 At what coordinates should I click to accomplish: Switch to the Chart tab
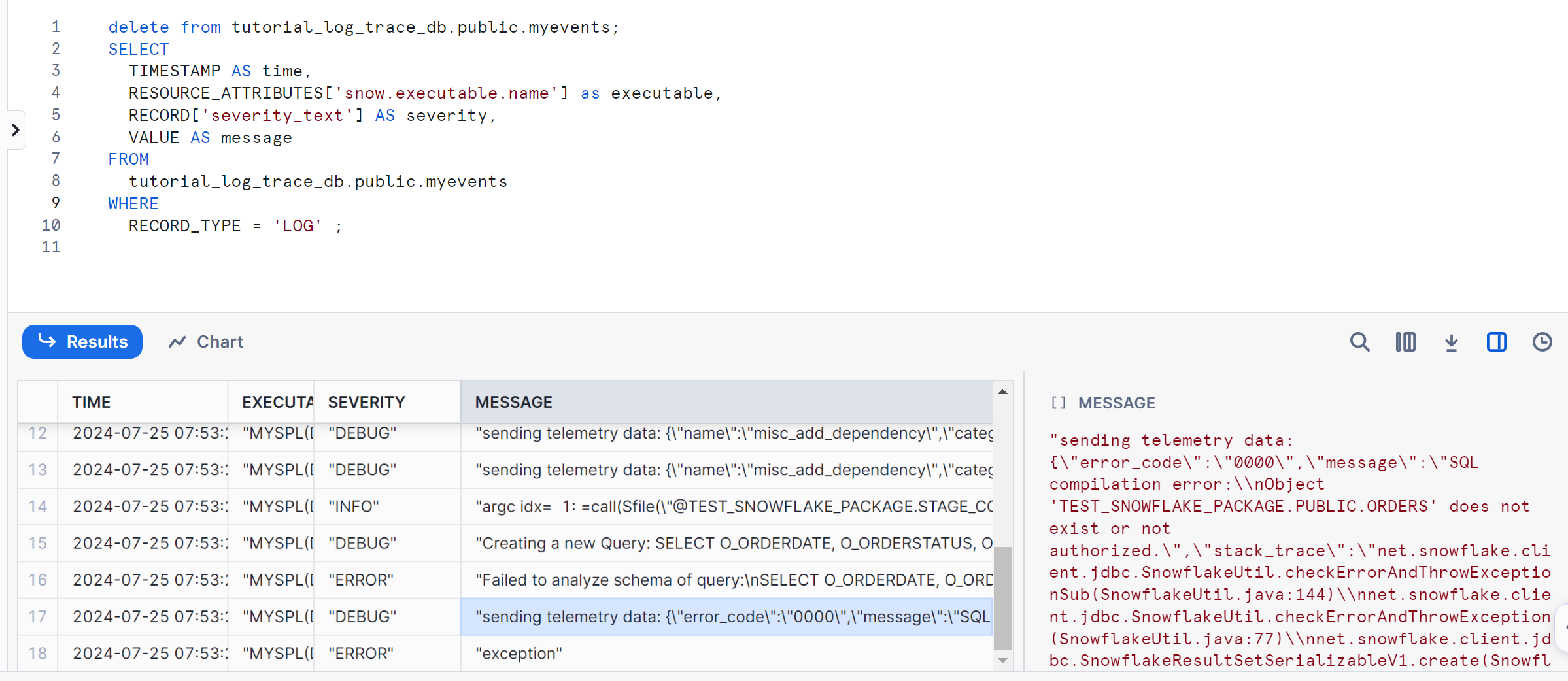206,342
